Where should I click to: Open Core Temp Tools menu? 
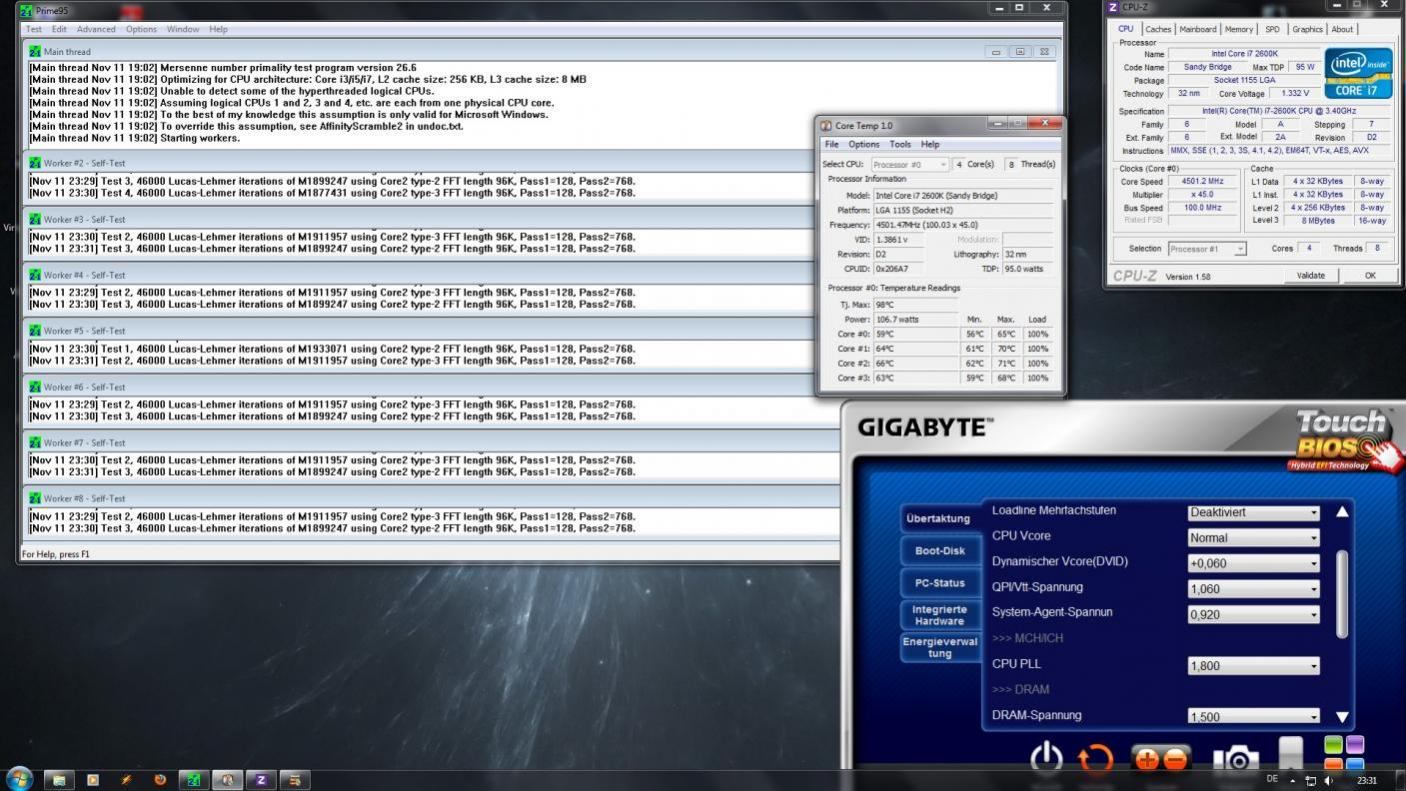[900, 144]
